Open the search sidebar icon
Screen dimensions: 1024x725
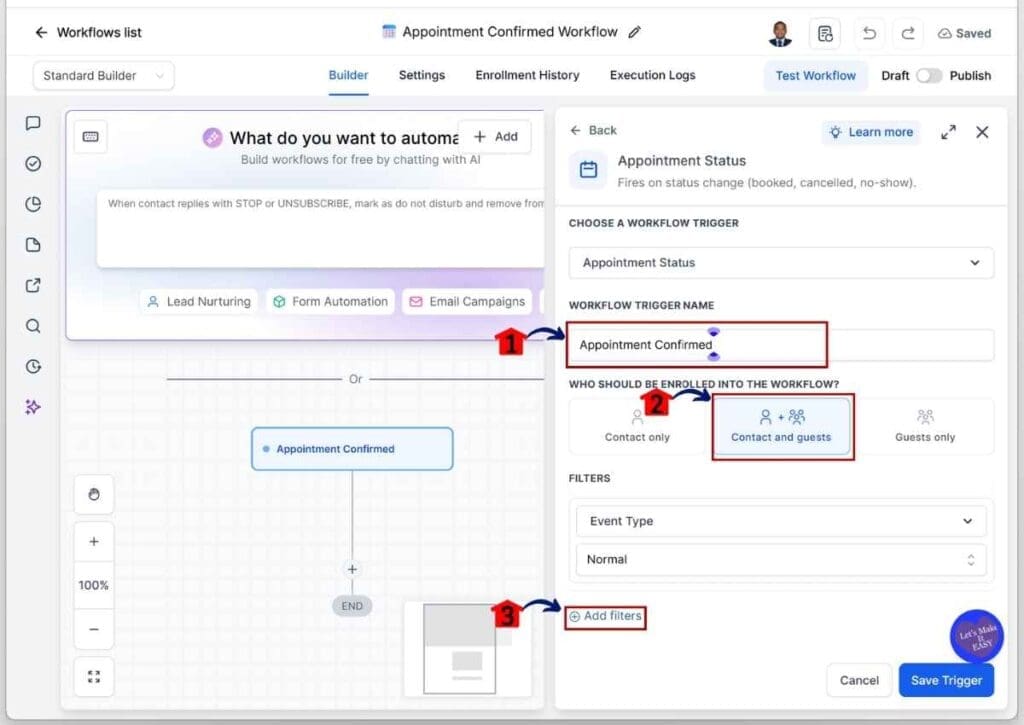33,326
